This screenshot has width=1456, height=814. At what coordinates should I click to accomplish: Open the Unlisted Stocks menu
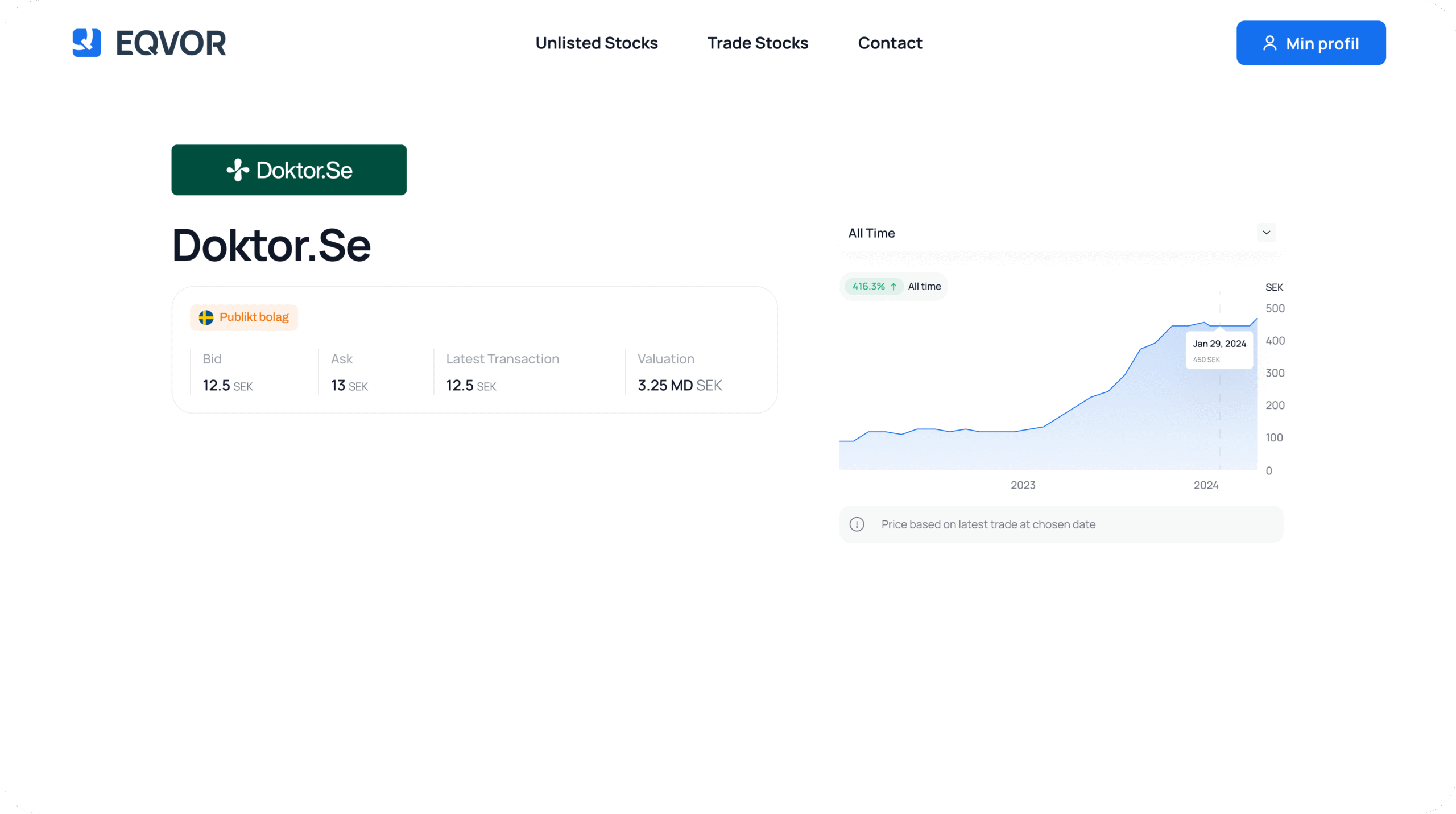(x=597, y=43)
